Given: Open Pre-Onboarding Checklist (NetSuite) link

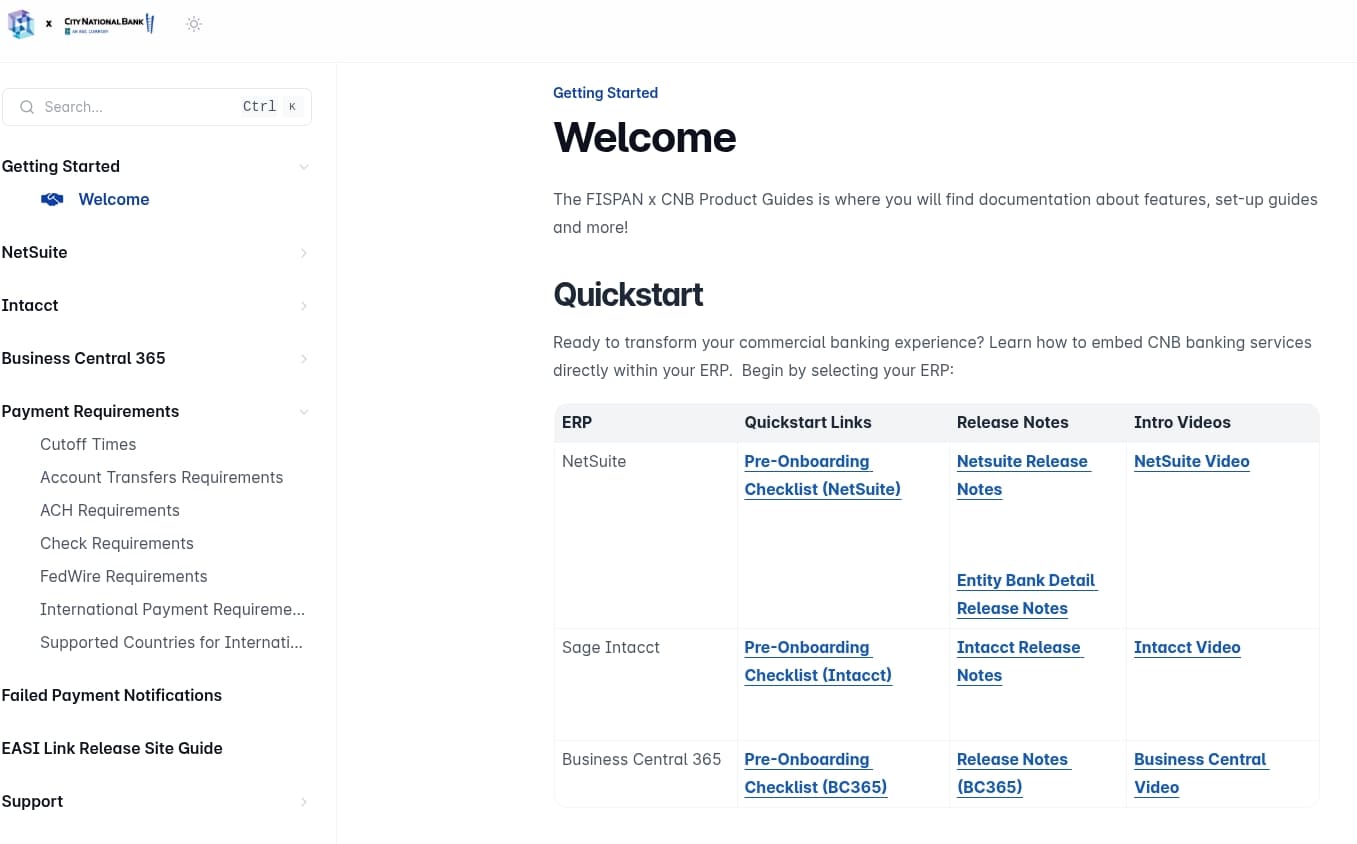Looking at the screenshot, I should 822,475.
